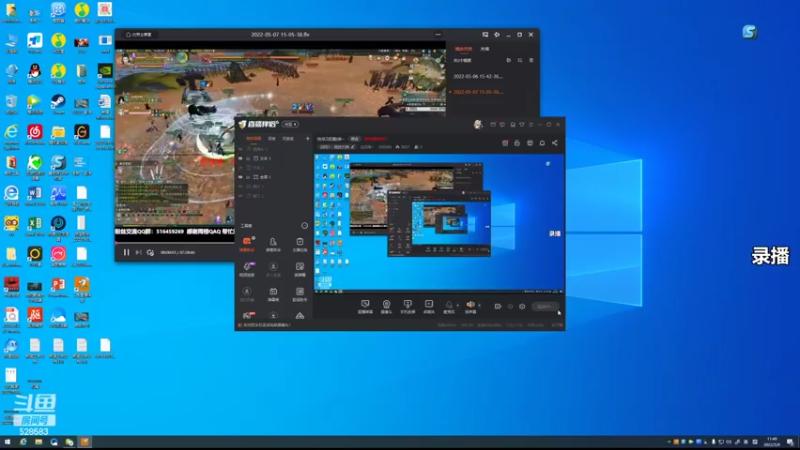Open the home button in video player title bar
This screenshot has height=450, width=800.
tap(139, 35)
